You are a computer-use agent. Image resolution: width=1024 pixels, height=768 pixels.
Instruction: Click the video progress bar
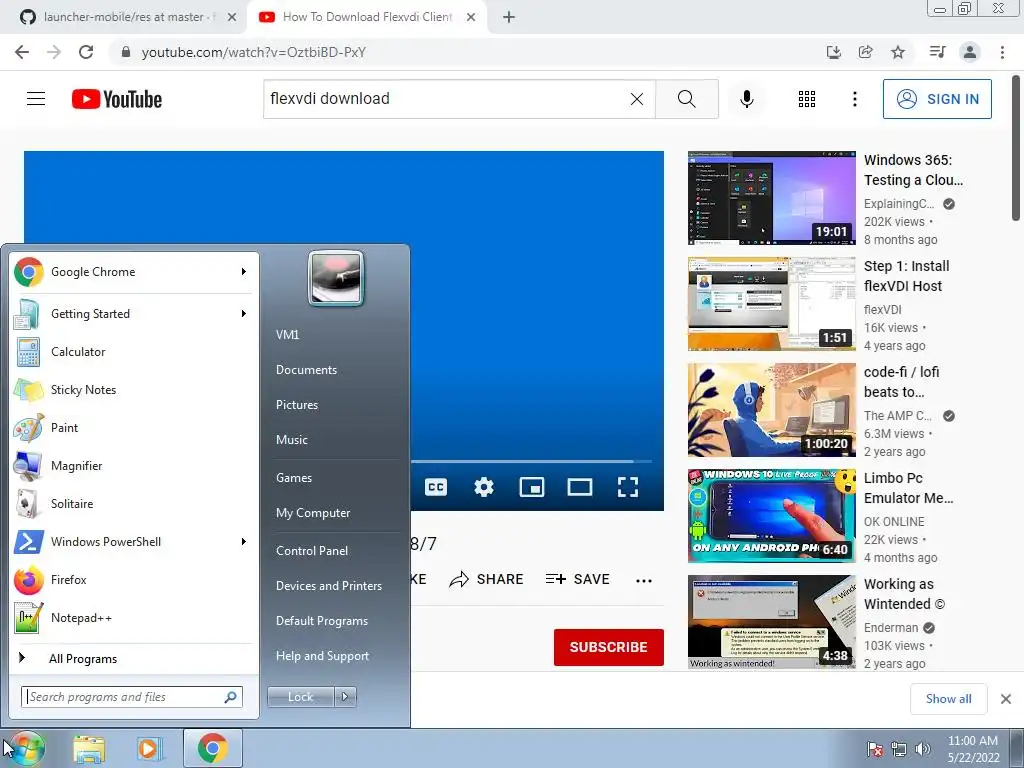click(531, 461)
